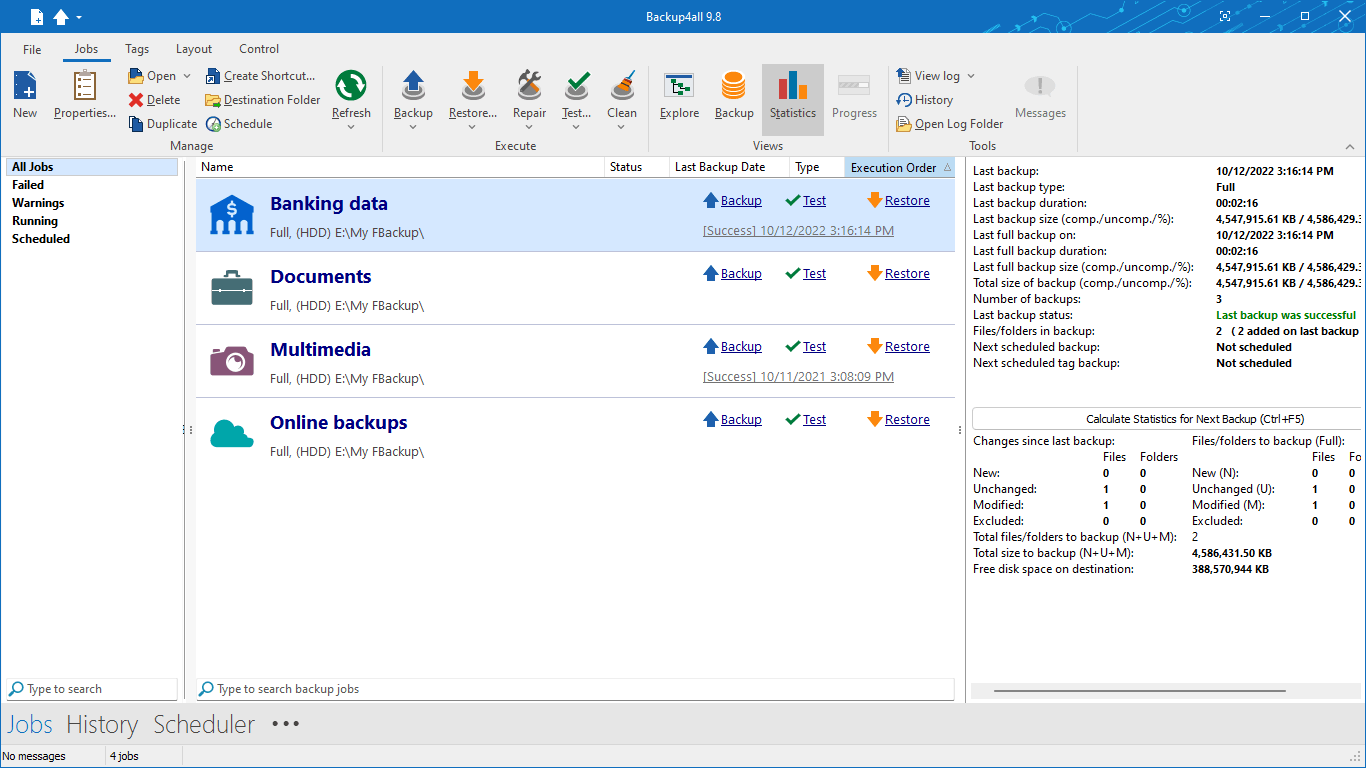This screenshot has height=768, width=1366.
Task: Click the Open folder icon in Manage
Action: 136,76
